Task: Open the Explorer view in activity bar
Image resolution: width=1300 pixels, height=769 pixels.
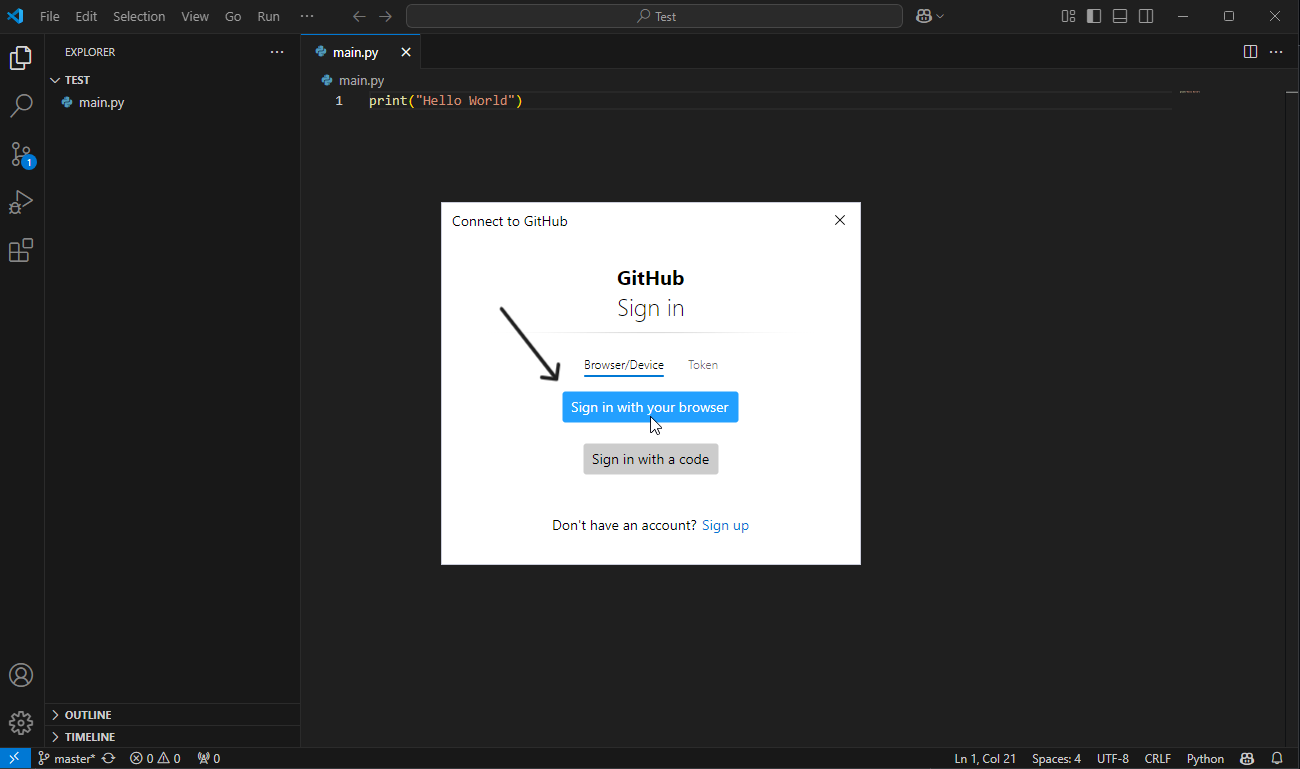Action: (21, 58)
